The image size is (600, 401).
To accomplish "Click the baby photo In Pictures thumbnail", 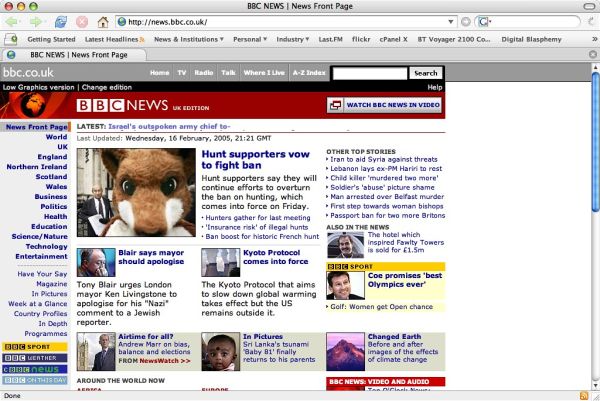I will (x=221, y=352).
